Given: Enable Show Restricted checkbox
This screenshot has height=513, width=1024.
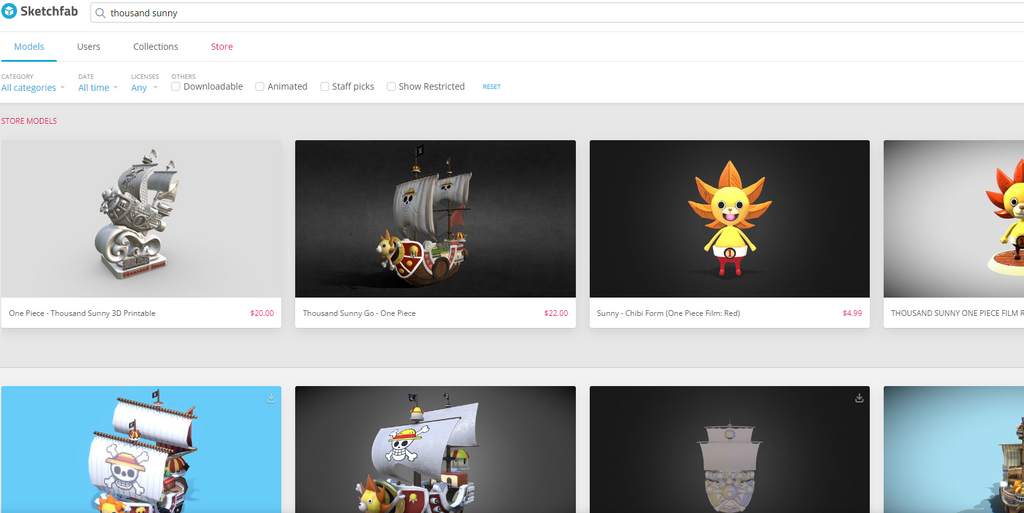Looking at the screenshot, I should 391,86.
